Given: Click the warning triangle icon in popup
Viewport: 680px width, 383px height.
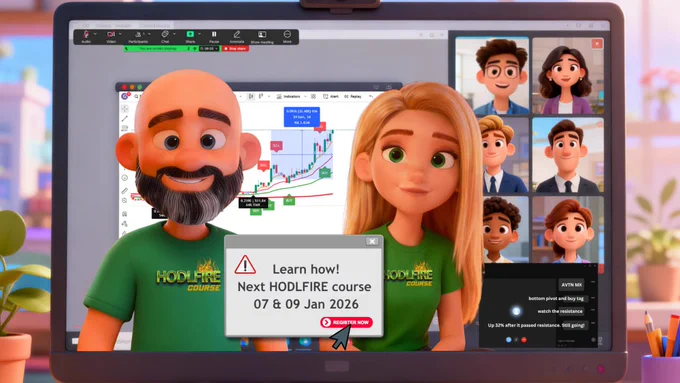Looking at the screenshot, I should coord(245,265).
